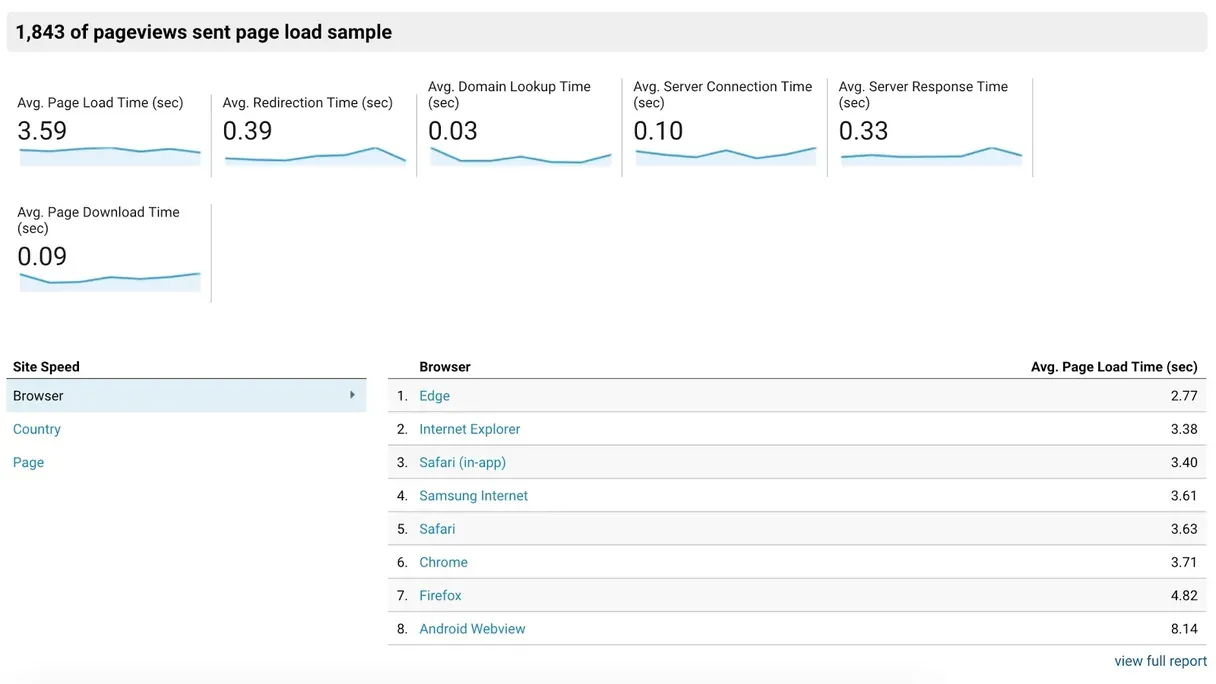Click the arrow beside the Browser row
This screenshot has width=1216, height=684.
click(352, 395)
